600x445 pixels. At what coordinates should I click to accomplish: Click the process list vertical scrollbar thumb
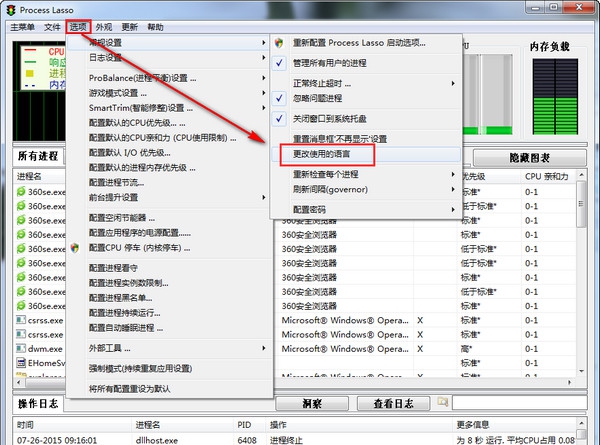pos(581,204)
